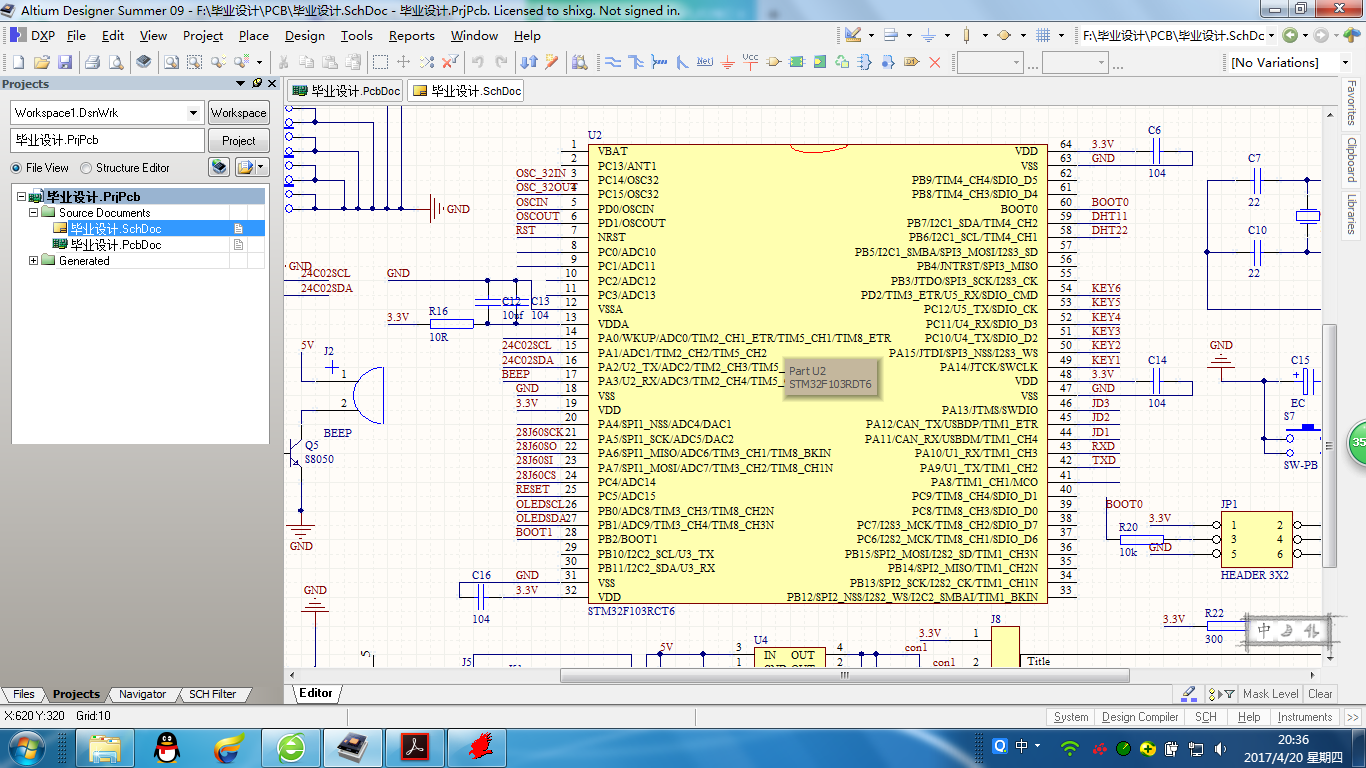Click the Windows Start button
Image resolution: width=1366 pixels, height=768 pixels.
point(27,747)
